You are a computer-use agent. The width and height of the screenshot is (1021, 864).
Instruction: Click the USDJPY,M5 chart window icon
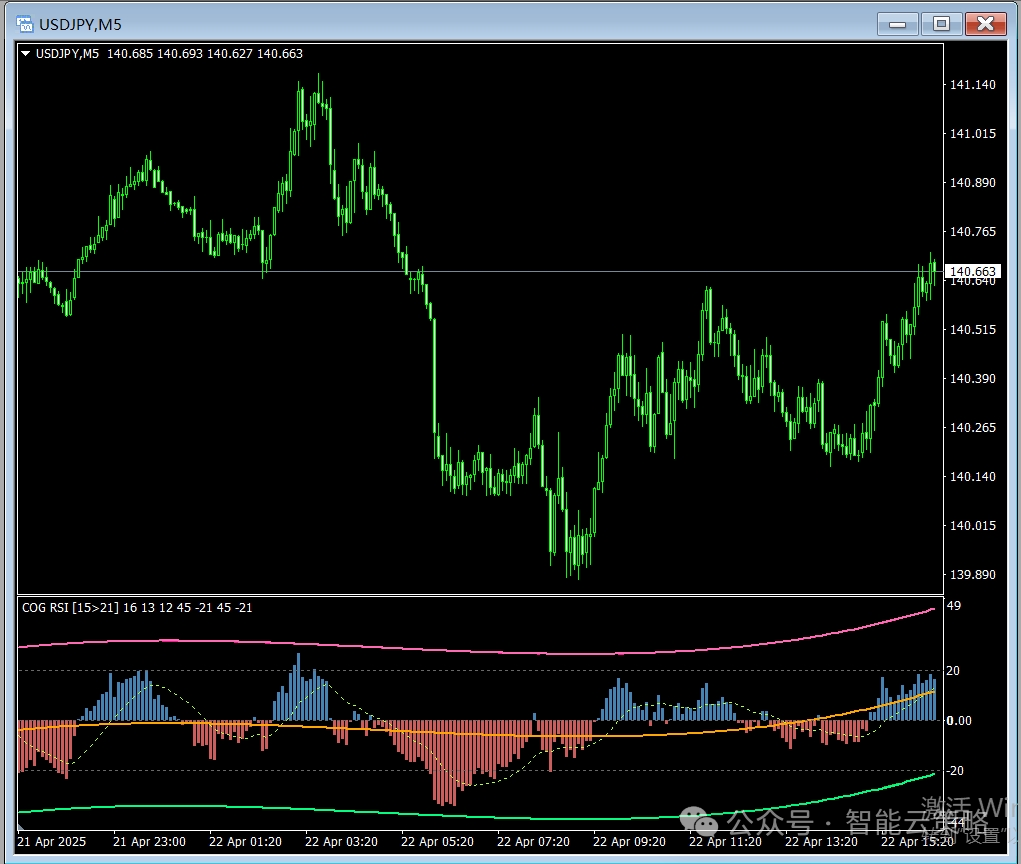[24, 25]
